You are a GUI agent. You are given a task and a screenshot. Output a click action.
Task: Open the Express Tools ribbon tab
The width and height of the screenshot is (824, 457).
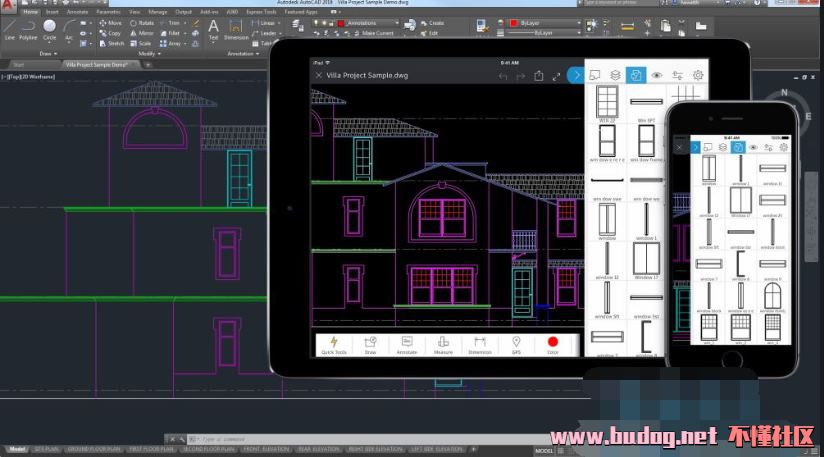[x=261, y=12]
